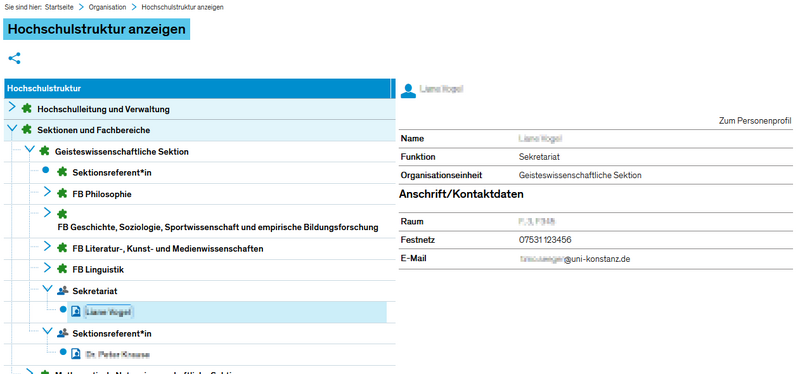Click the share icon below the page title
800x374 pixels.
click(14, 58)
